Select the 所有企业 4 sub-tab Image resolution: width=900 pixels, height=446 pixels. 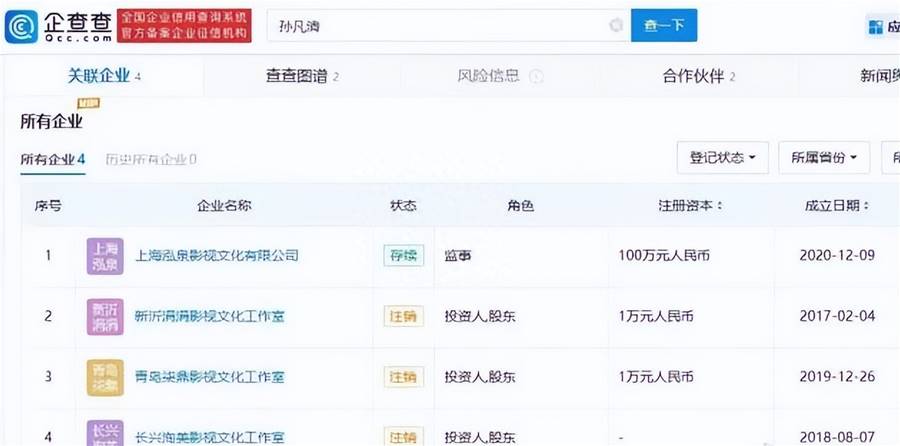(x=53, y=160)
